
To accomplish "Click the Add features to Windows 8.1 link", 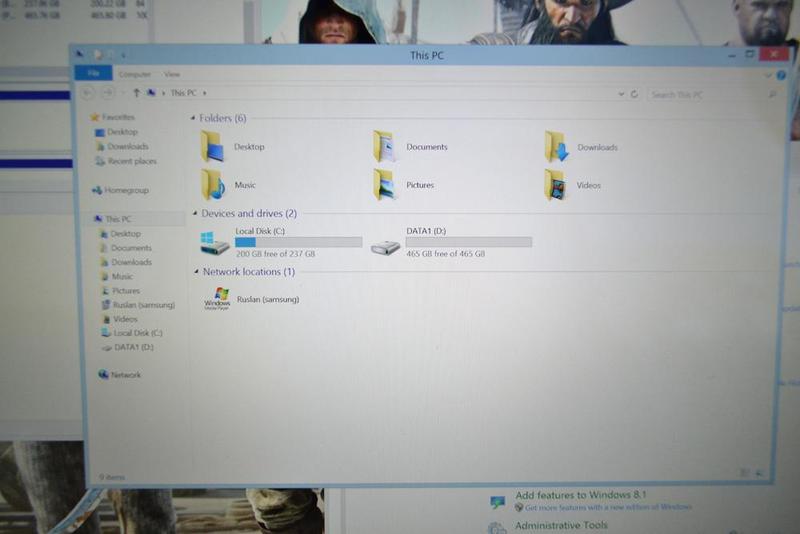I will pos(580,496).
